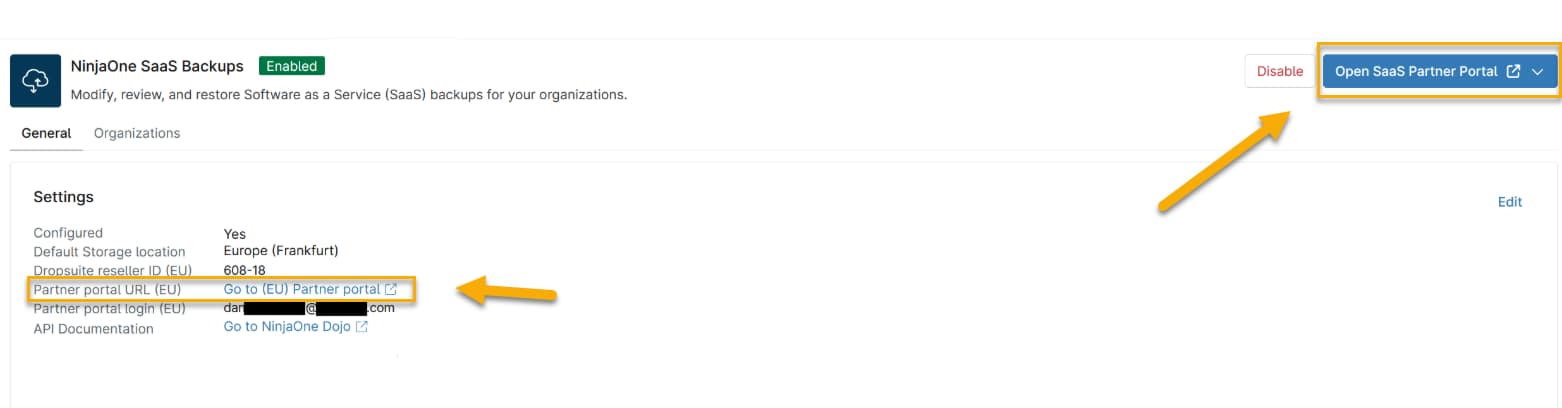Viewport: 1562px width, 408px height.
Task: Click external-link icon beside Go to (EU) Partner portal
Action: point(391,290)
